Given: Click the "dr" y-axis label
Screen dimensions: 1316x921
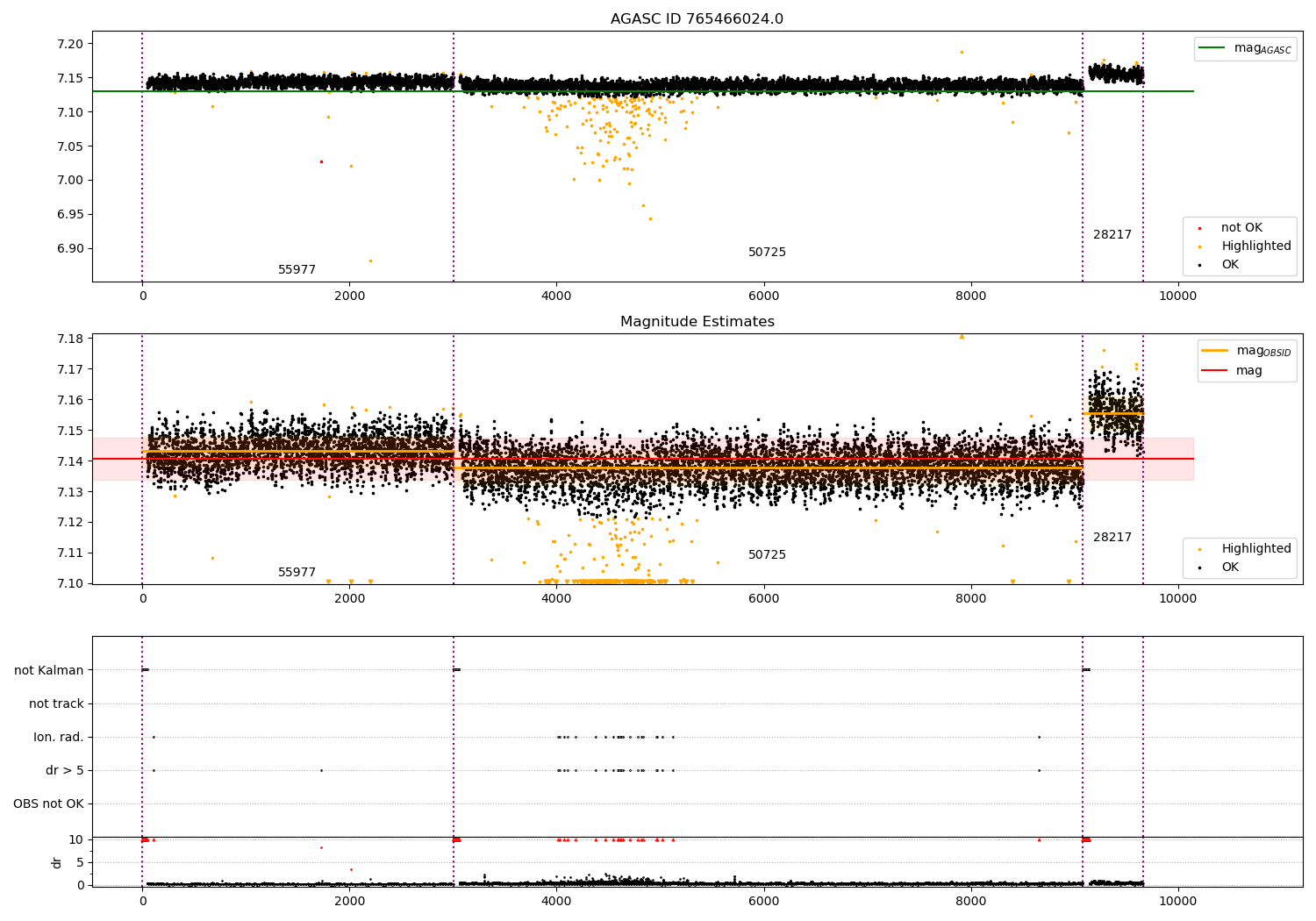Looking at the screenshot, I should 57,862.
